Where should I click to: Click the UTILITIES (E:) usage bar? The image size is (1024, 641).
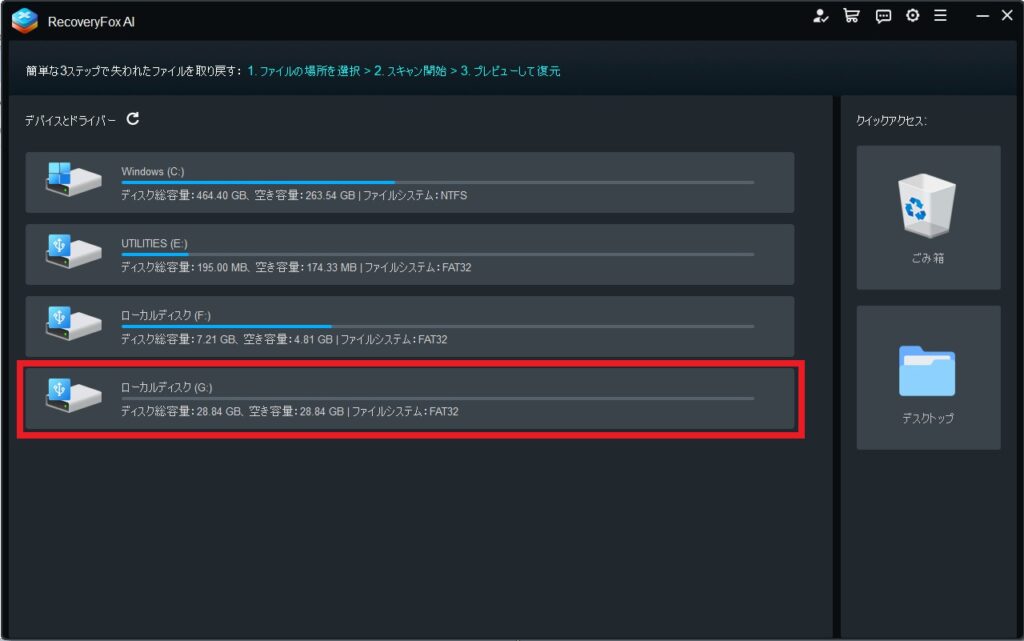tap(438, 254)
